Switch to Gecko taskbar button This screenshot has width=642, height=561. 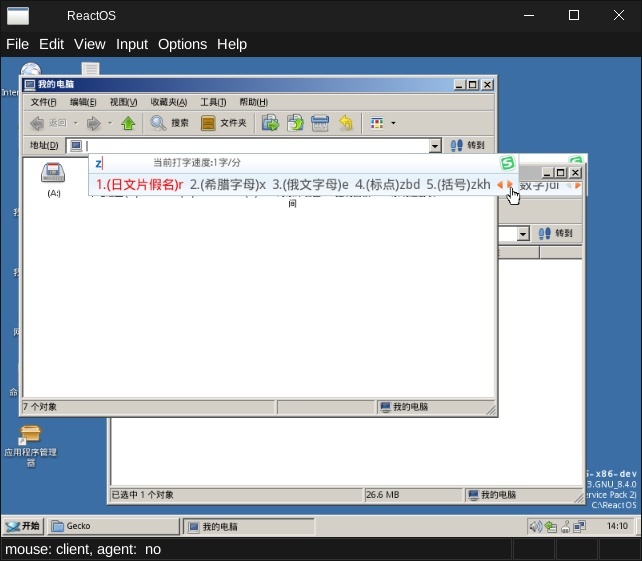[x=113, y=526]
